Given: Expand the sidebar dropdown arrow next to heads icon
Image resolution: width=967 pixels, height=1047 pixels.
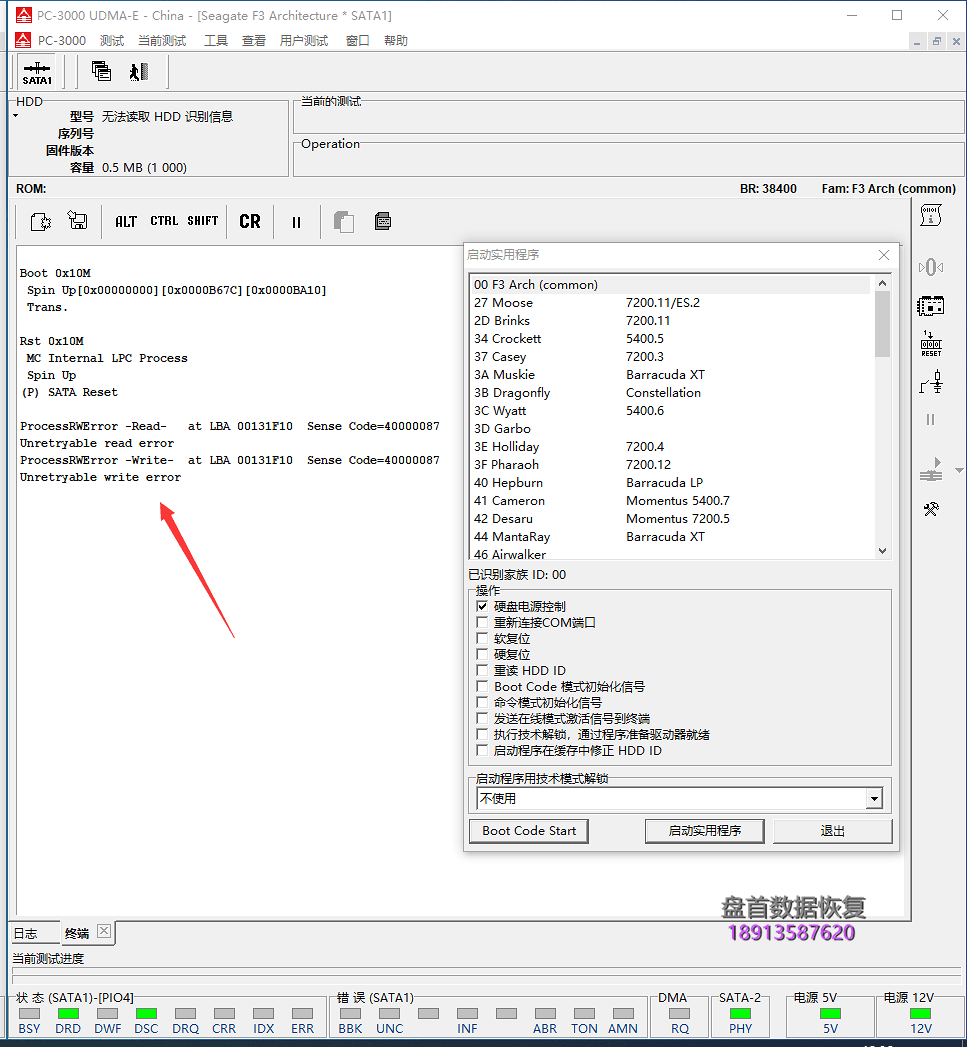Looking at the screenshot, I should tap(960, 470).
